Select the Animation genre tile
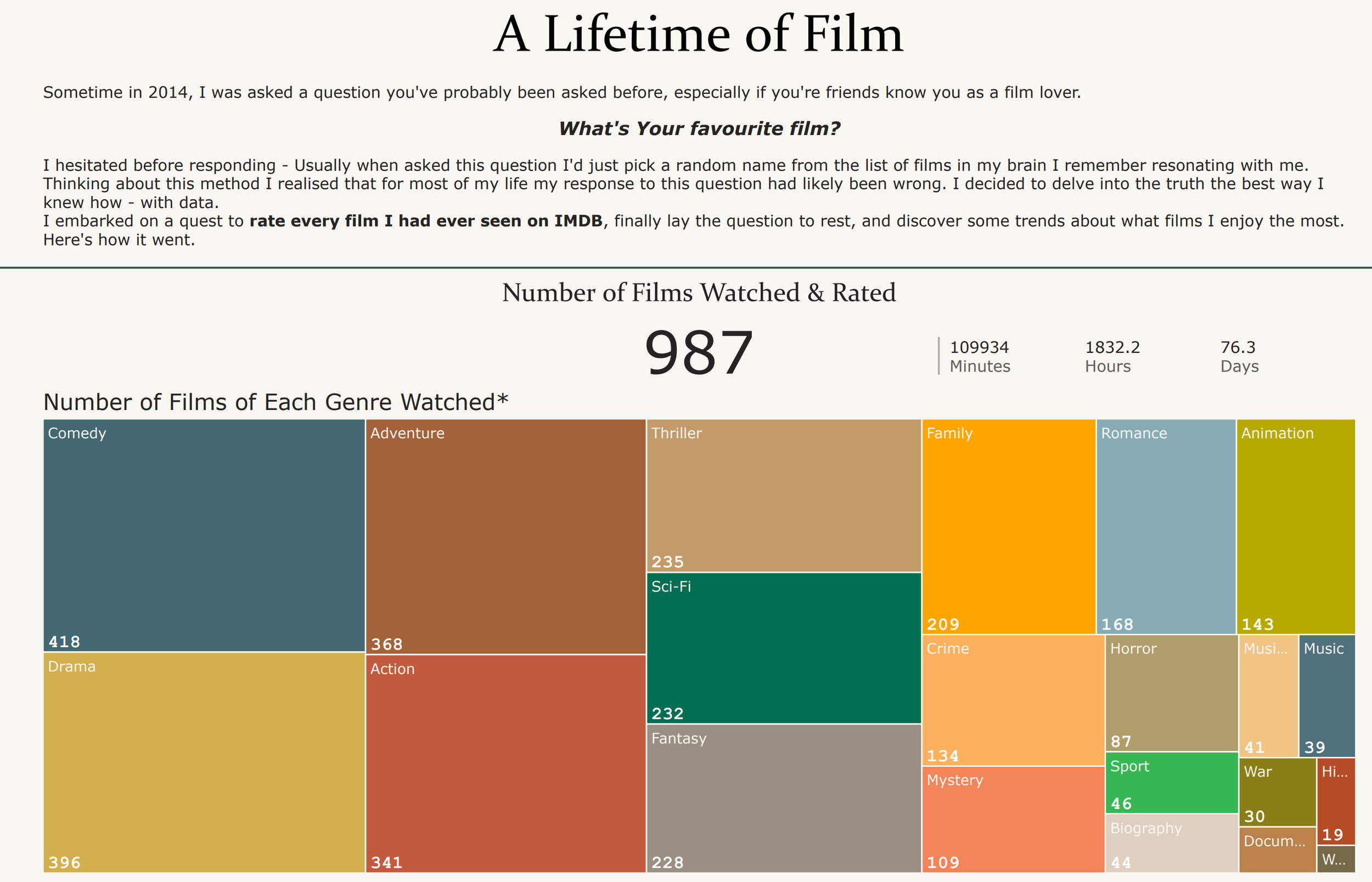This screenshot has width=1372, height=882. pos(1295,526)
